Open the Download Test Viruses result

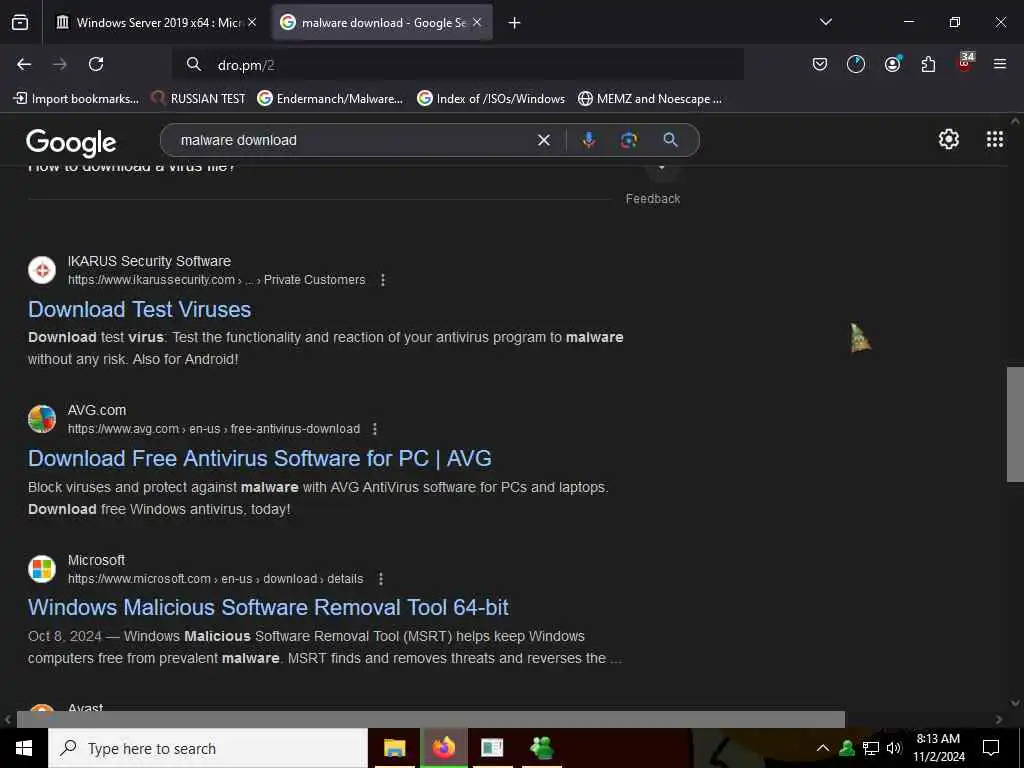pos(139,310)
